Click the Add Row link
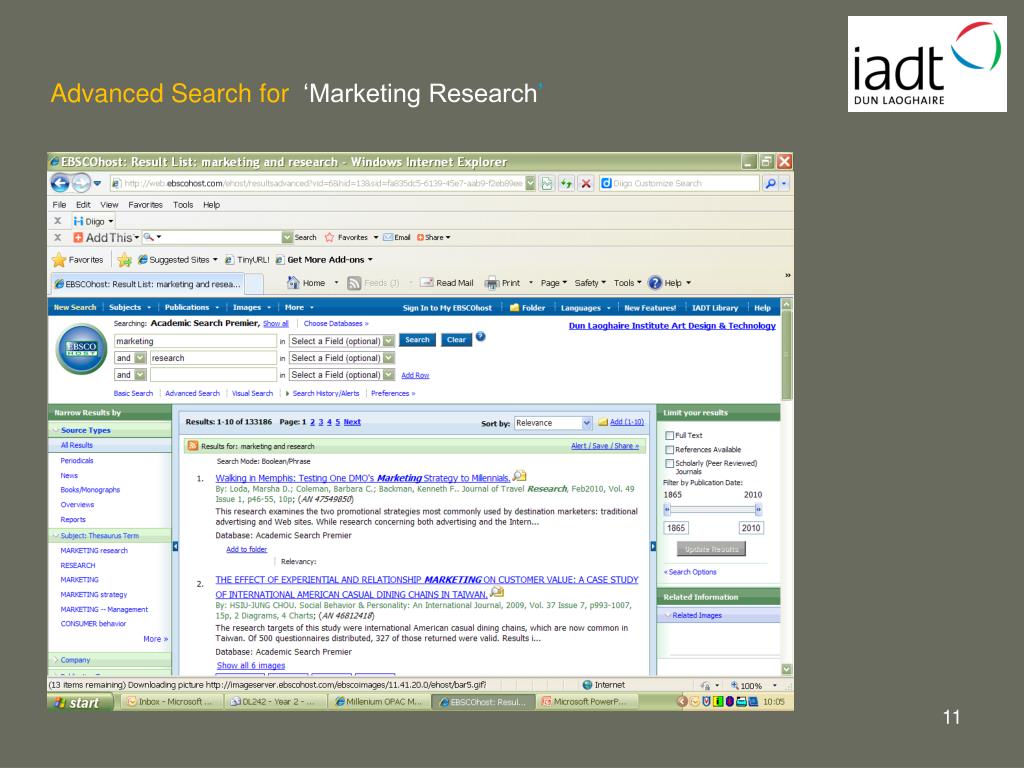 pyautogui.click(x=415, y=376)
